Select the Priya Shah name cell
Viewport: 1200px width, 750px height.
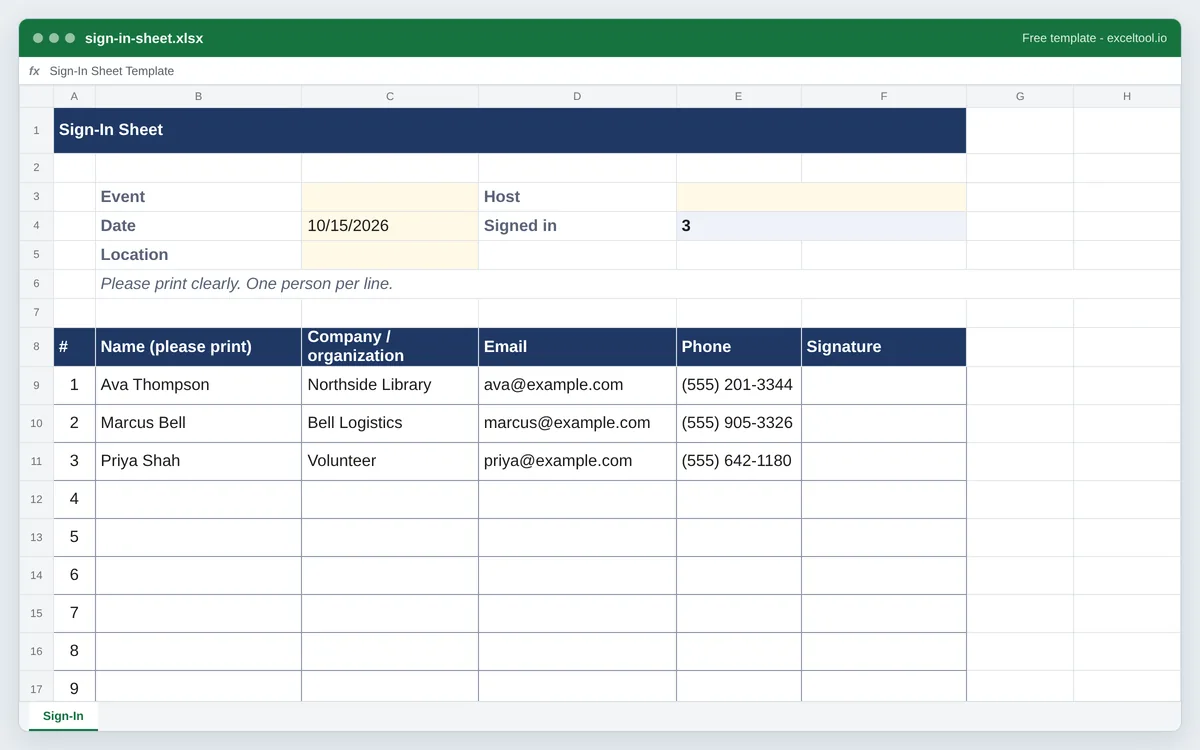(198, 461)
